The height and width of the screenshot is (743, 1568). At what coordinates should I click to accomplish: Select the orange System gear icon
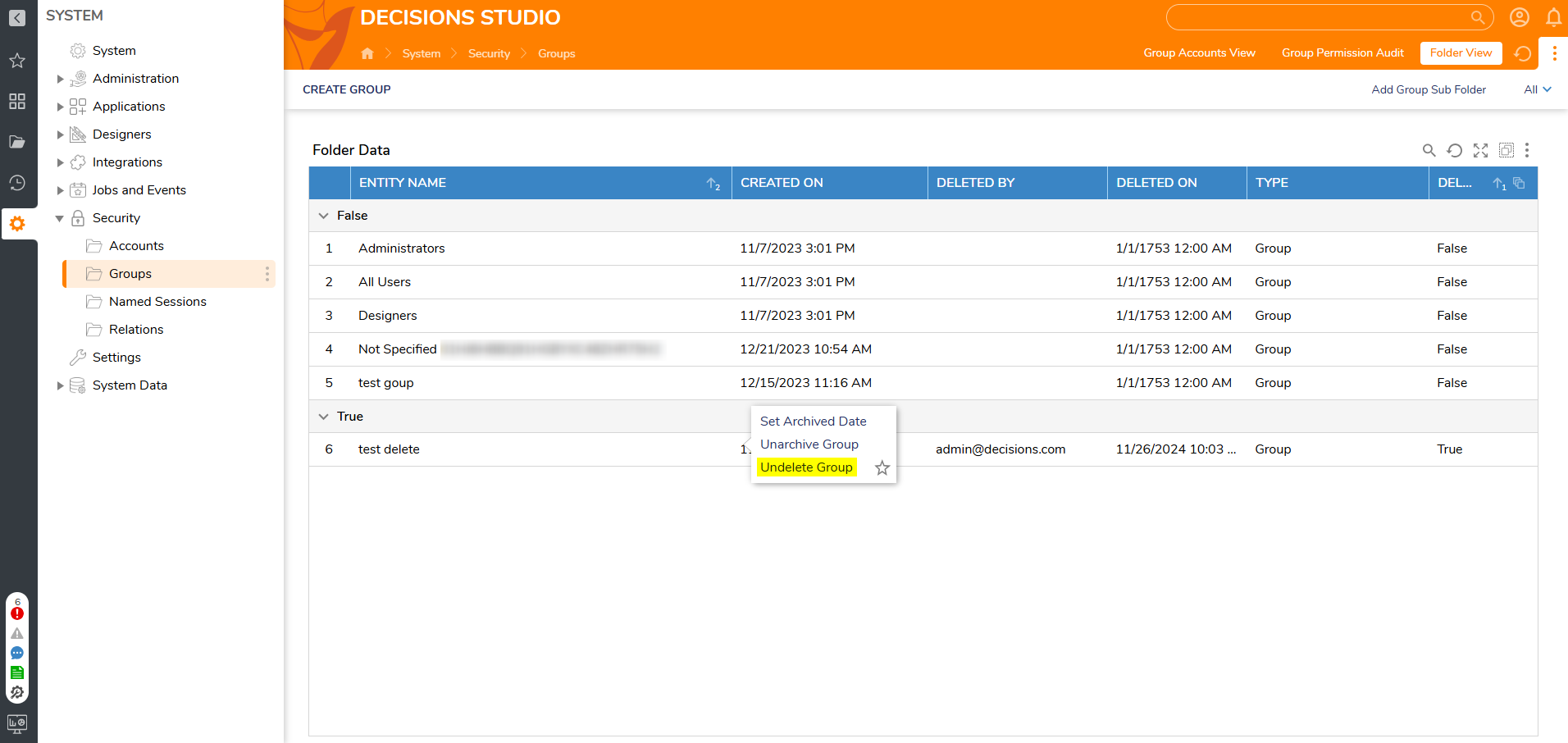point(17,224)
